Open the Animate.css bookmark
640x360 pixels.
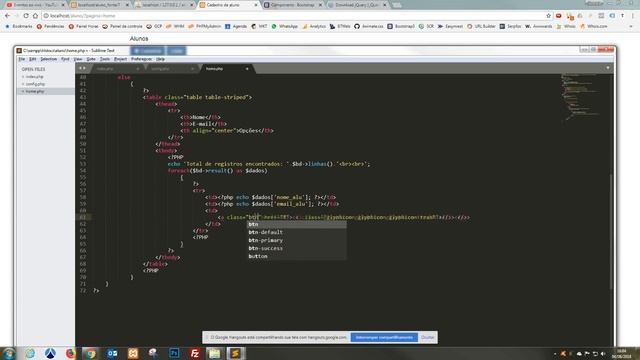369,26
